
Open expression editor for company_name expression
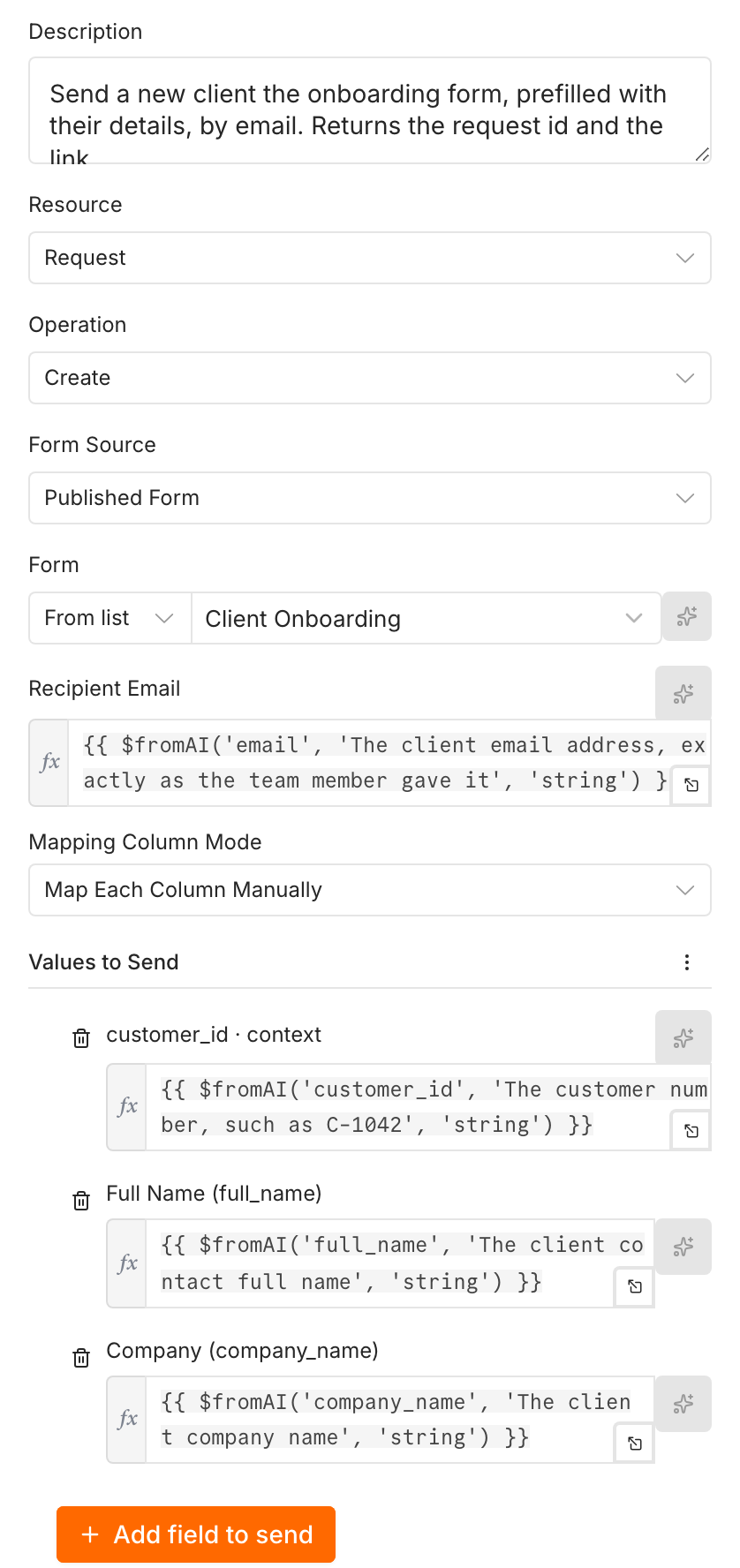click(635, 1444)
